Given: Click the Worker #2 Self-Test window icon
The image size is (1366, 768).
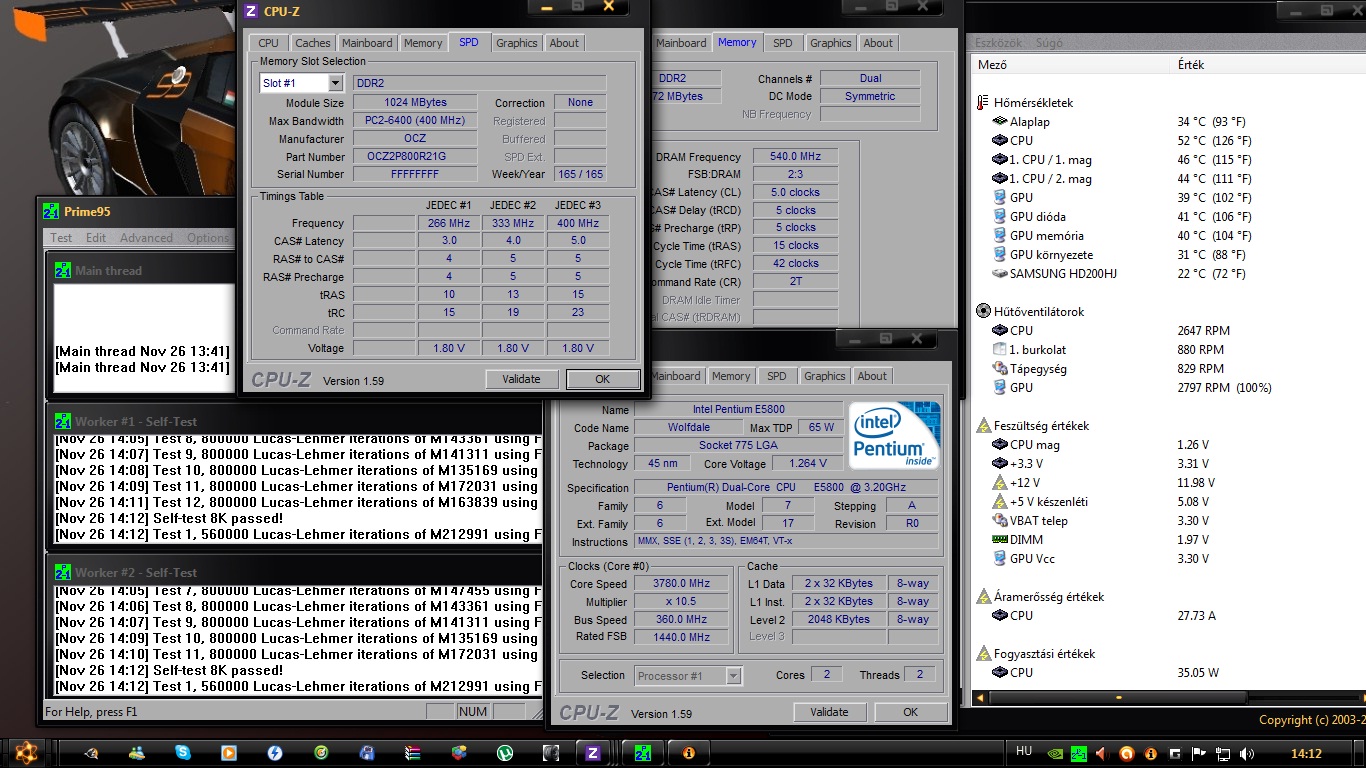Looking at the screenshot, I should click(x=62, y=572).
